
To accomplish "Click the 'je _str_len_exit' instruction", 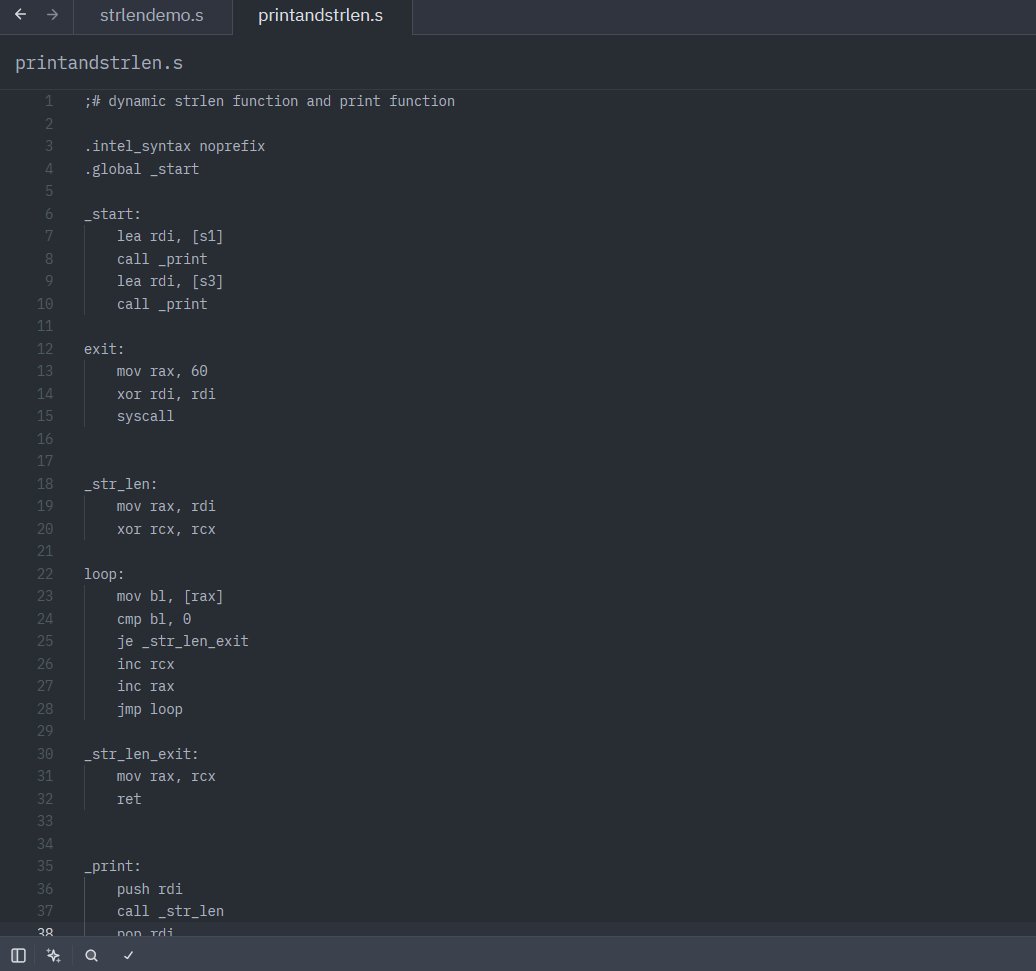I will coord(182,641).
